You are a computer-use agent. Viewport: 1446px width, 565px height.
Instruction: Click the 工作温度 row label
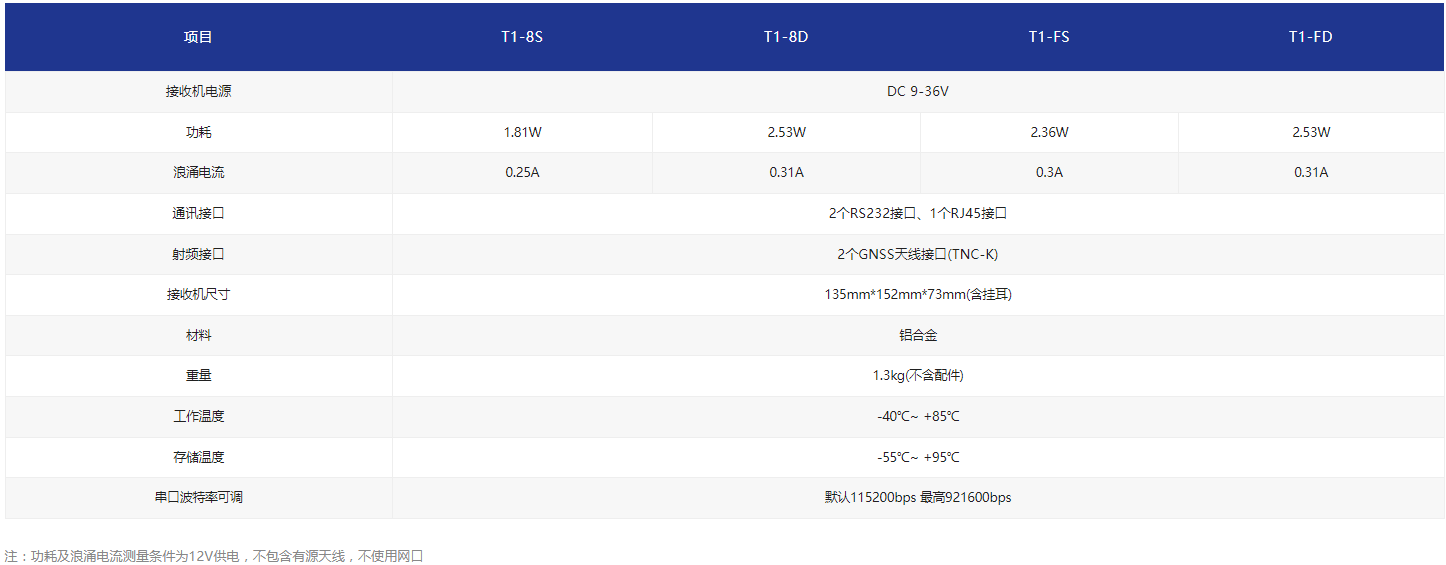198,416
